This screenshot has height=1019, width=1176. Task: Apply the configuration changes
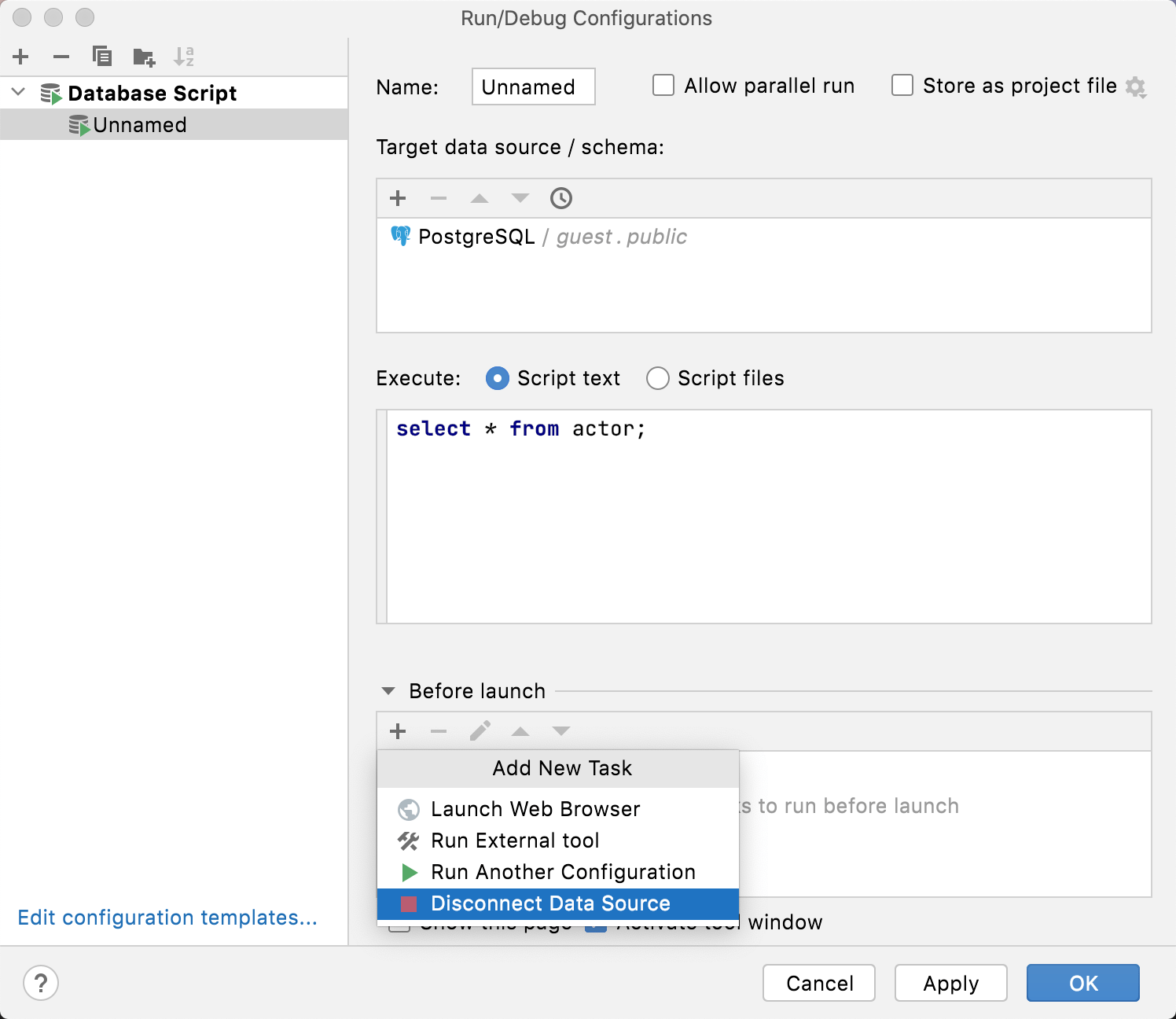(x=951, y=983)
